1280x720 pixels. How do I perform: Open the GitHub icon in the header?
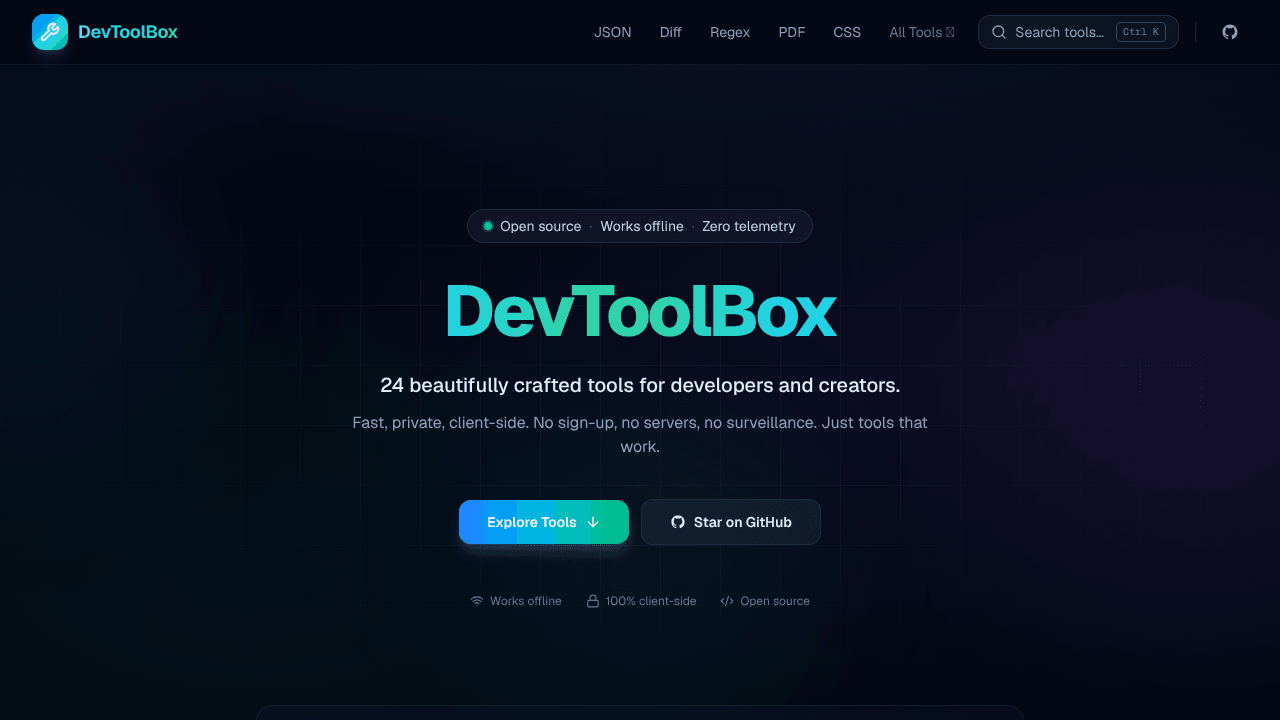pos(1230,32)
